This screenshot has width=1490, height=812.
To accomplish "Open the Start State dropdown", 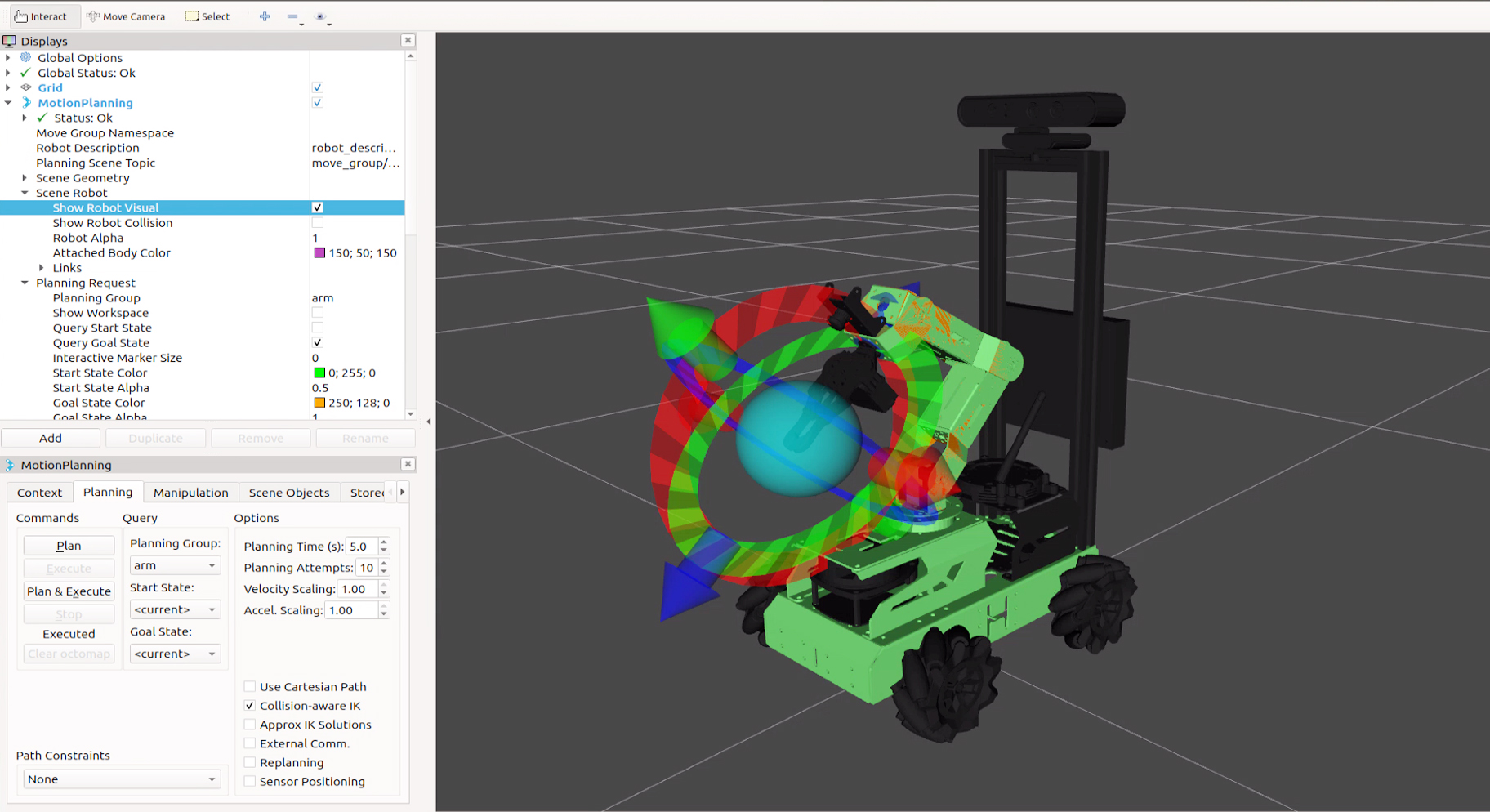I will coord(175,609).
